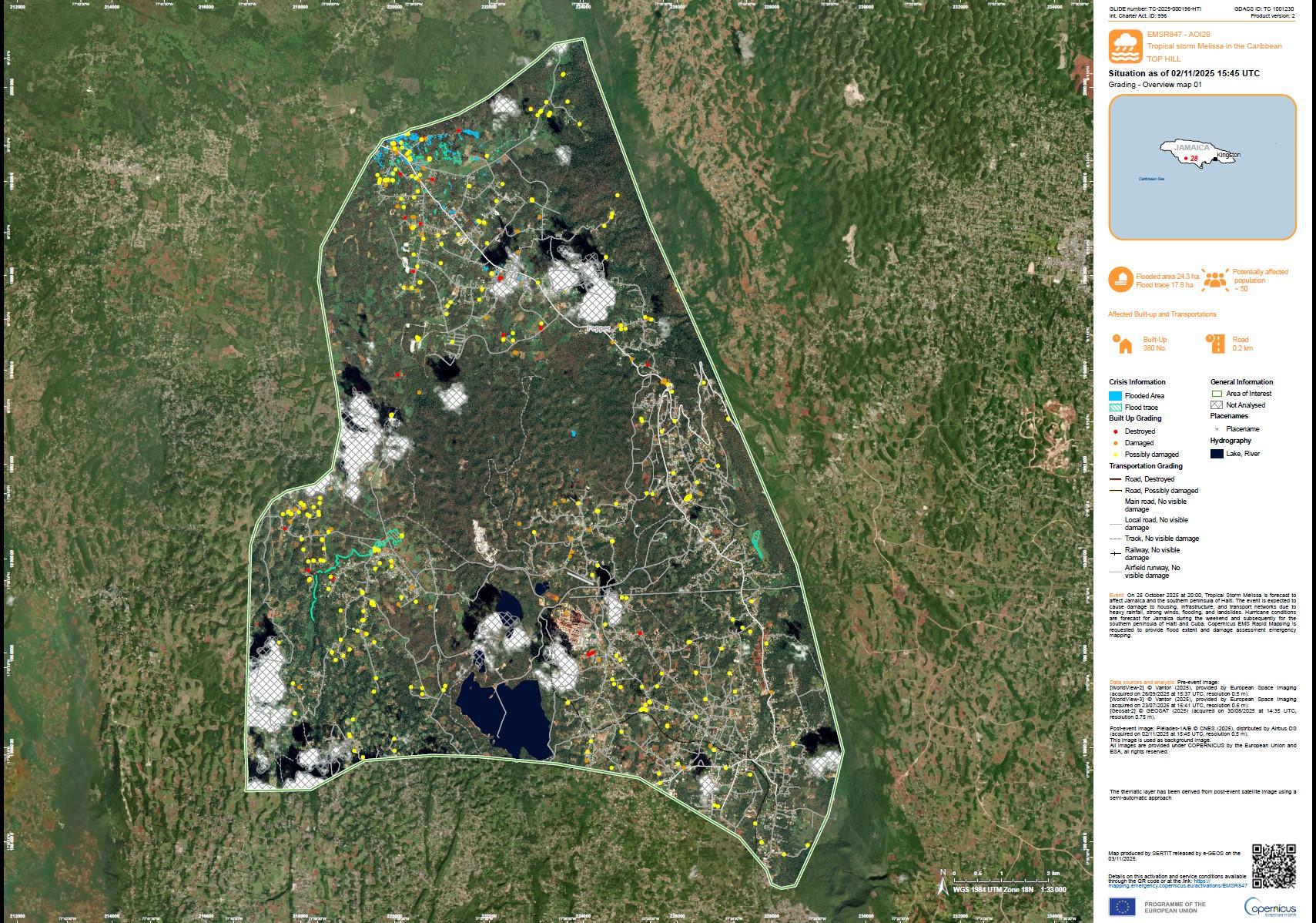Viewport: 1316px width, 923px height.
Task: Click the Destroyed red dot legend symbol
Action: pos(1116,431)
